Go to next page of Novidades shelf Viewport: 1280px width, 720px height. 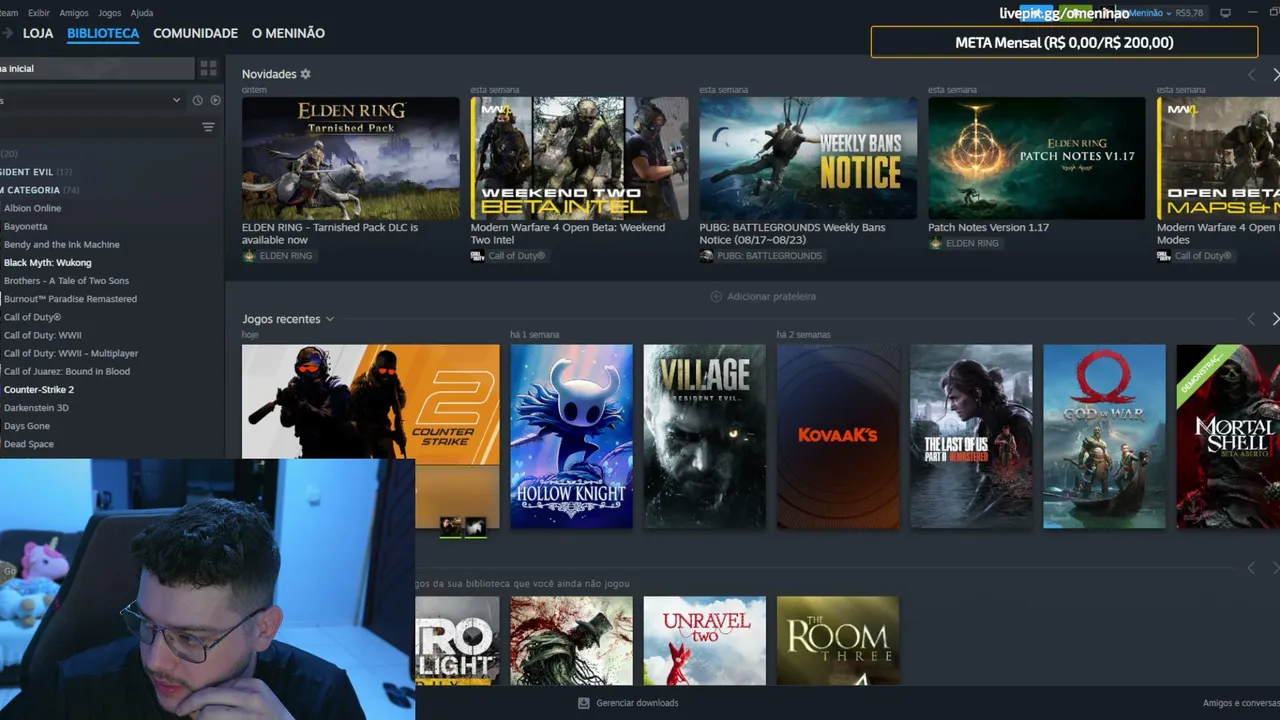click(1275, 75)
